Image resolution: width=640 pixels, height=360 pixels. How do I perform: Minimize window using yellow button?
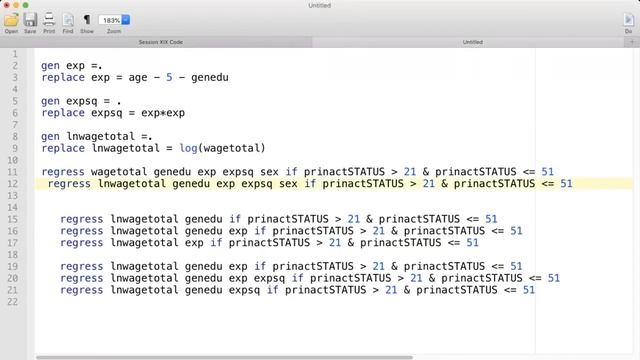click(16, 5)
